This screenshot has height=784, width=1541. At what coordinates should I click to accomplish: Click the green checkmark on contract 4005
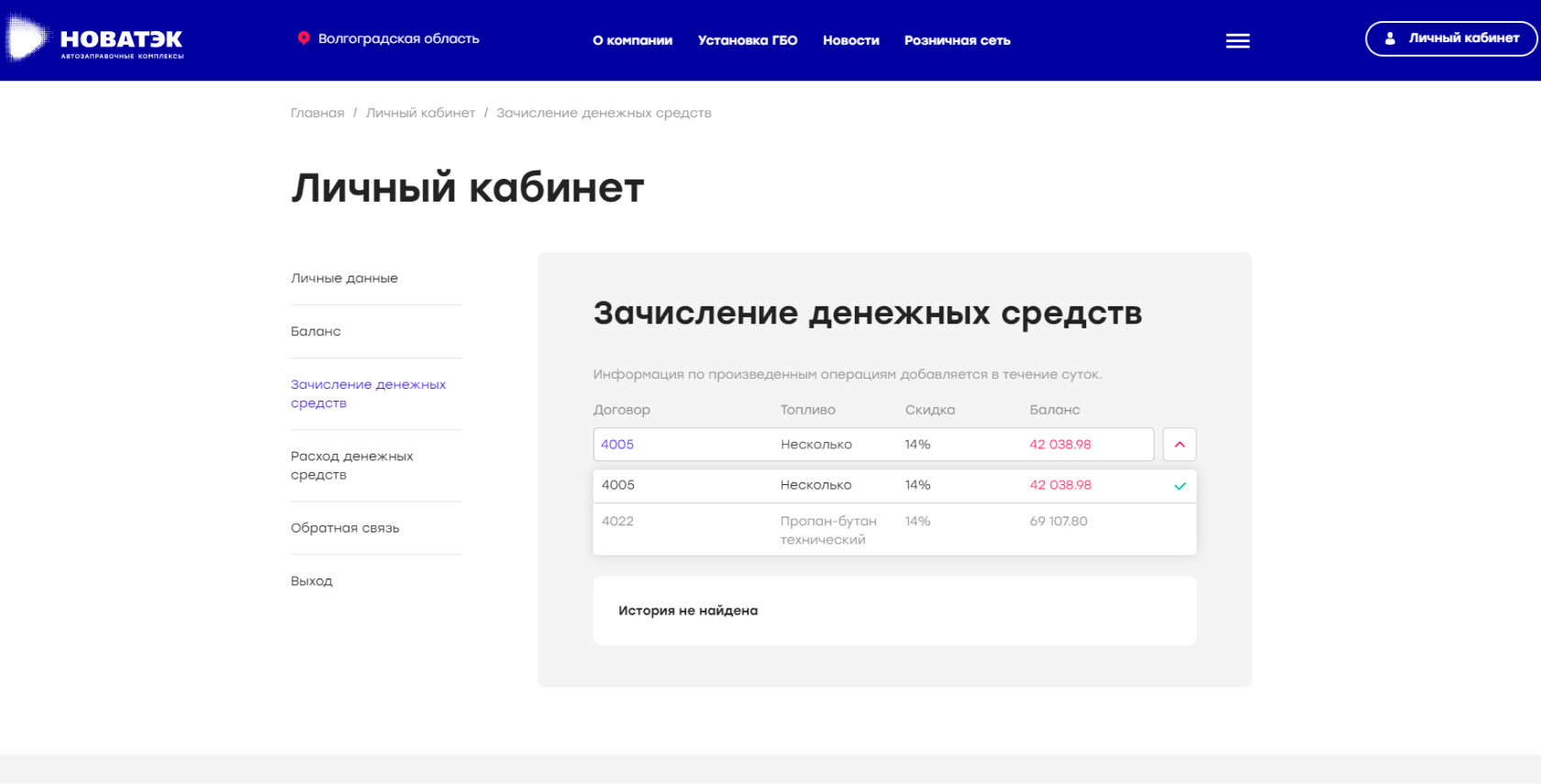(1180, 486)
